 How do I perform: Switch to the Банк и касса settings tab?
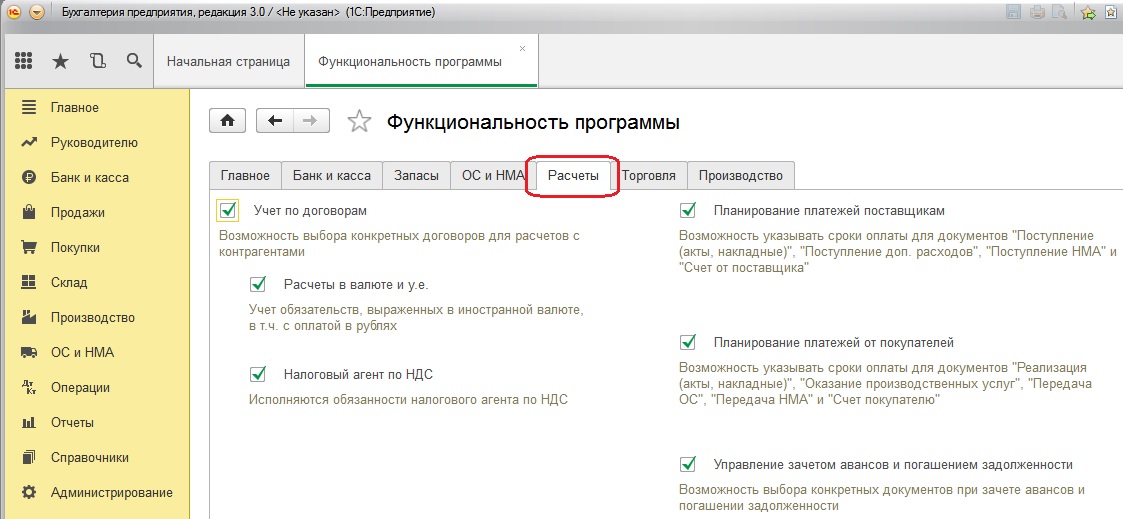pyautogui.click(x=332, y=175)
